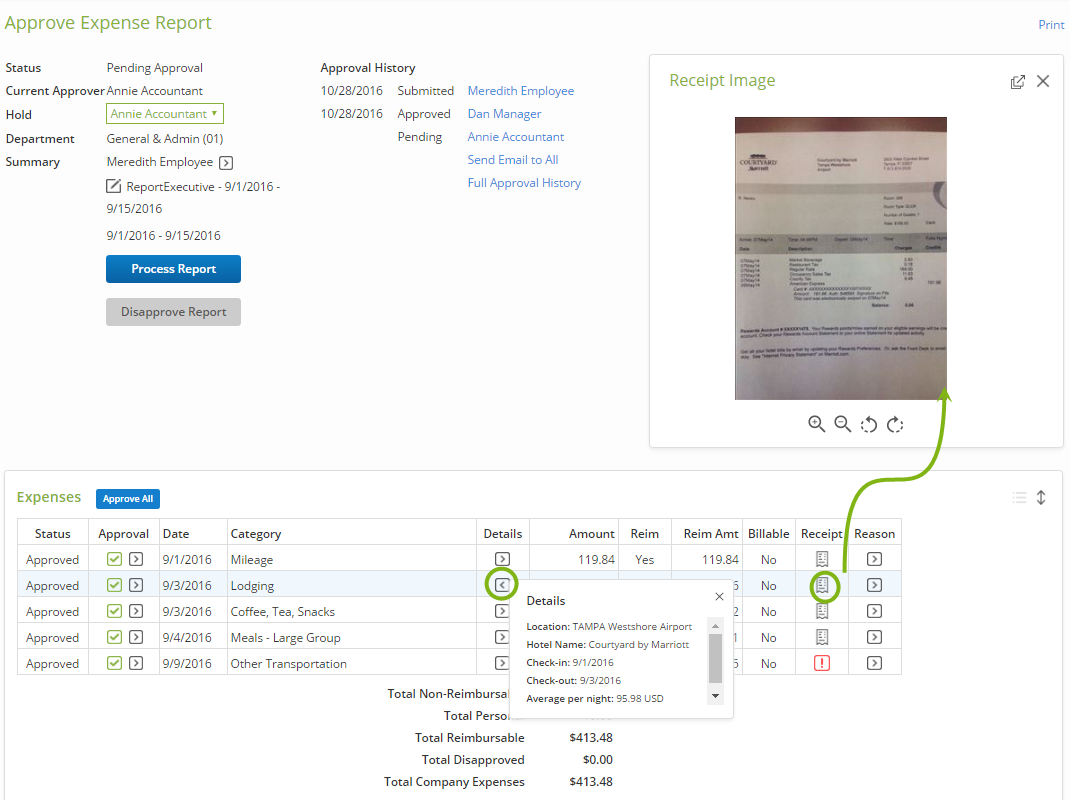Open the Dan Manager link

[x=504, y=114]
